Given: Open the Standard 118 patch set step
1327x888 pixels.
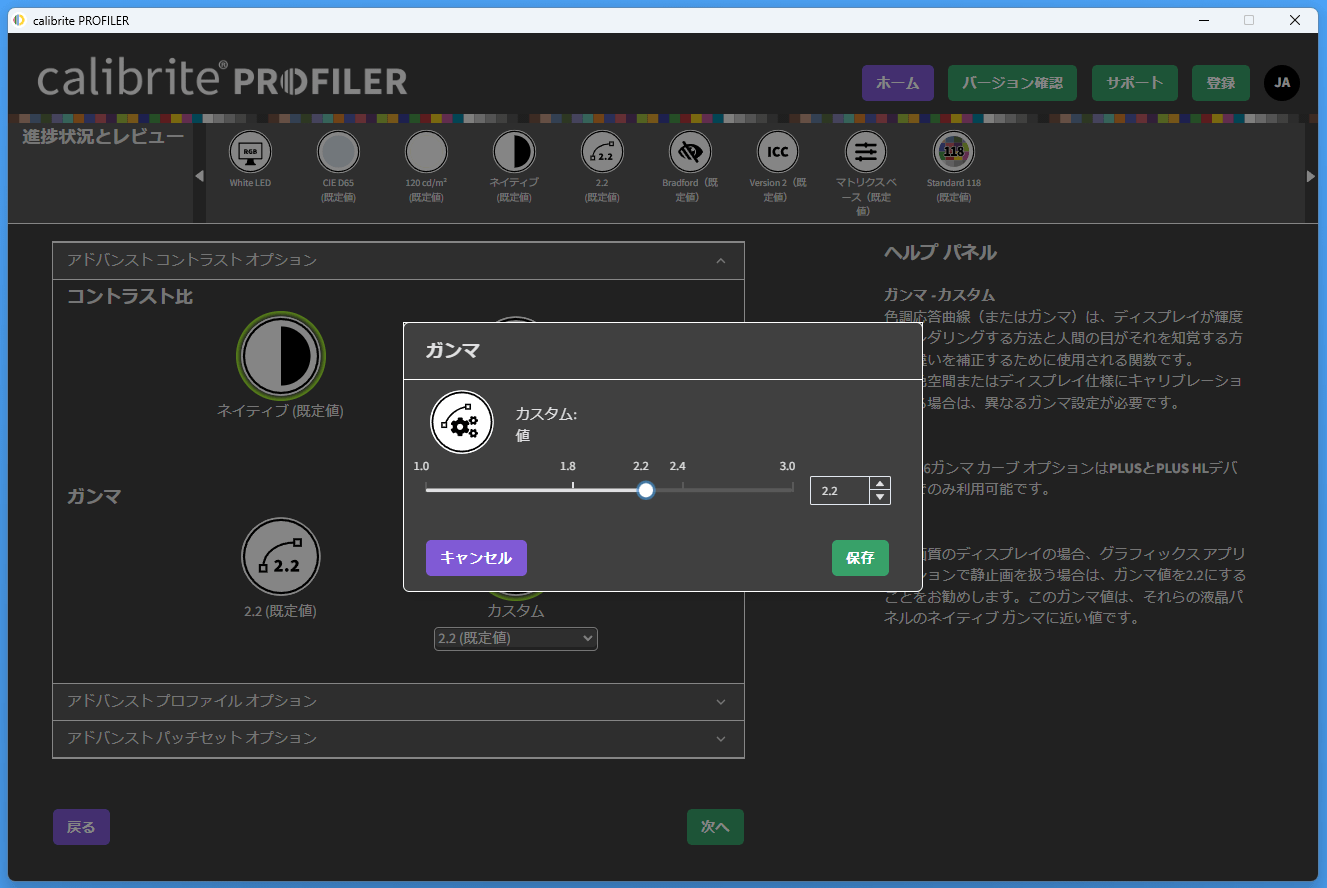Looking at the screenshot, I should 954,152.
